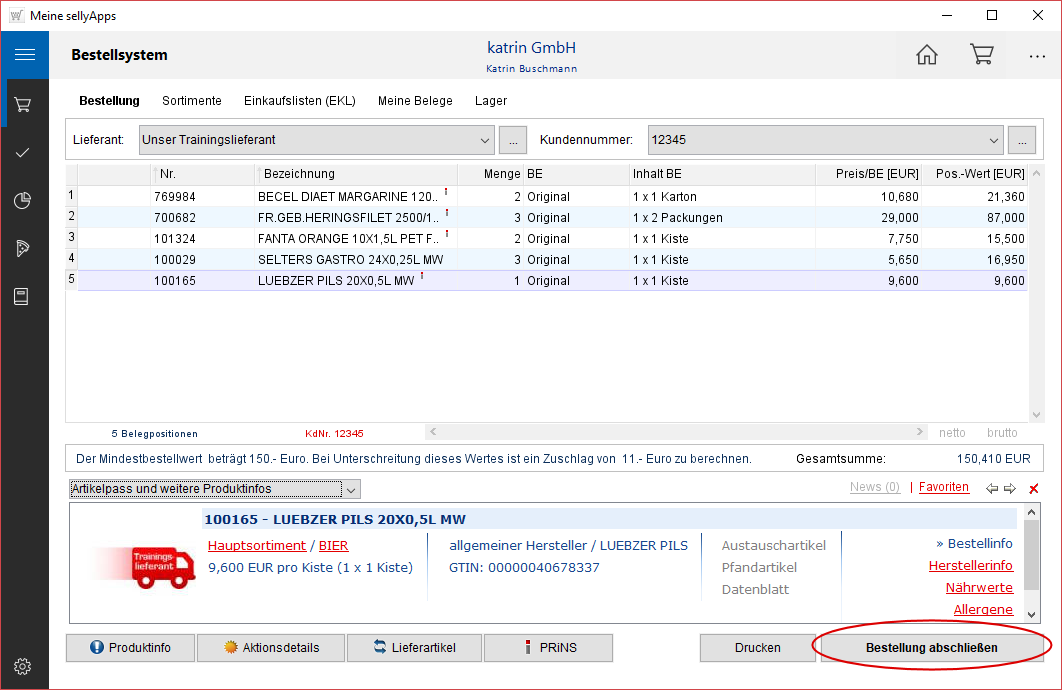
Task: Go to home using the house icon
Action: pos(927,55)
